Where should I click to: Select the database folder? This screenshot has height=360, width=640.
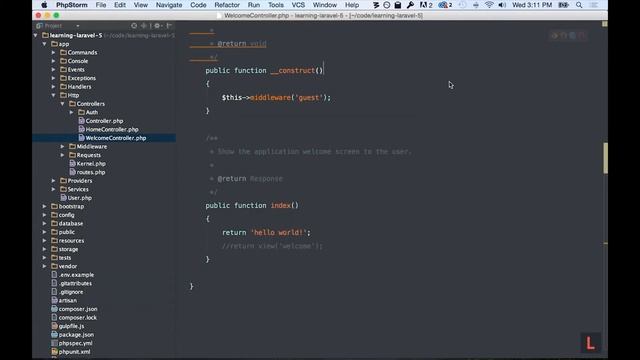67,224
